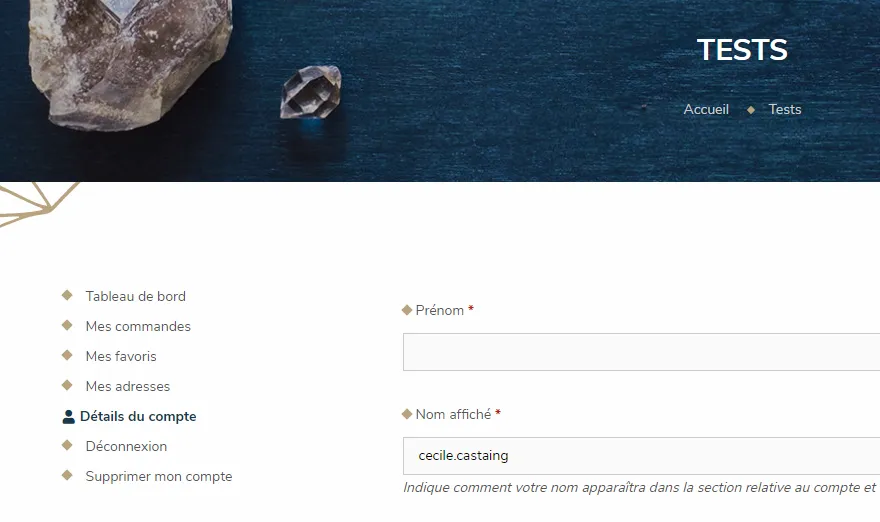Log out via Déconnexion link
This screenshot has height=522, width=880.
click(126, 446)
